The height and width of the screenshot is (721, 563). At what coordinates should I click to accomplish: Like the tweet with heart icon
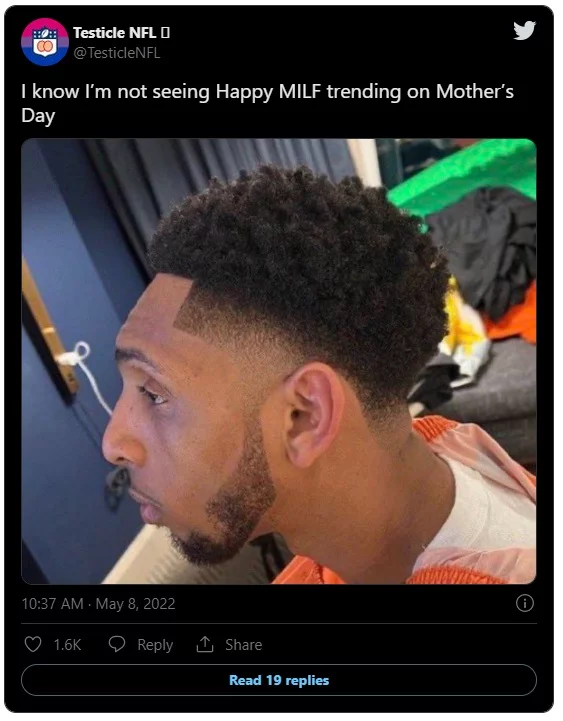33,644
